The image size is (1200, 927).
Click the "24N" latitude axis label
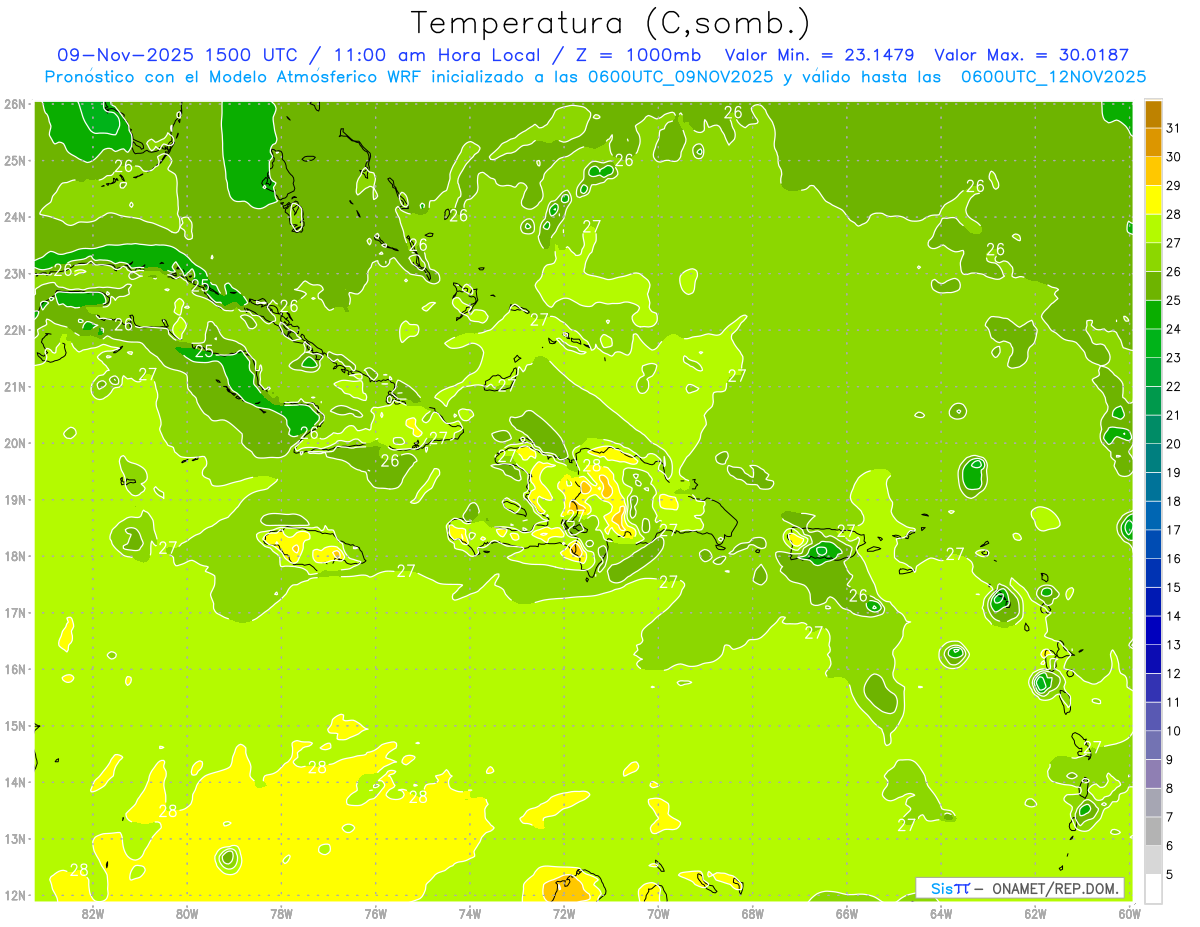click(x=14, y=217)
